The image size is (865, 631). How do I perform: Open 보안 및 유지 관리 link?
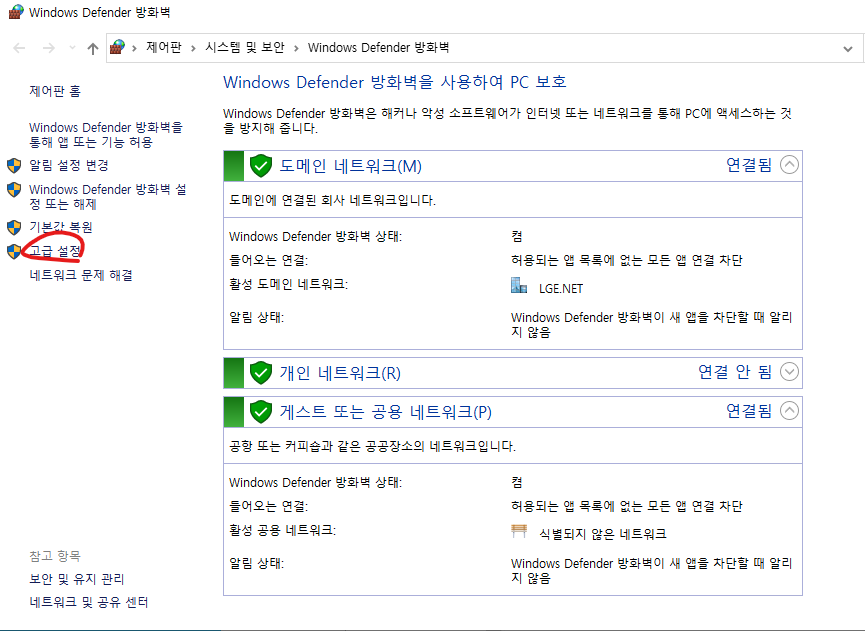[x=77, y=579]
